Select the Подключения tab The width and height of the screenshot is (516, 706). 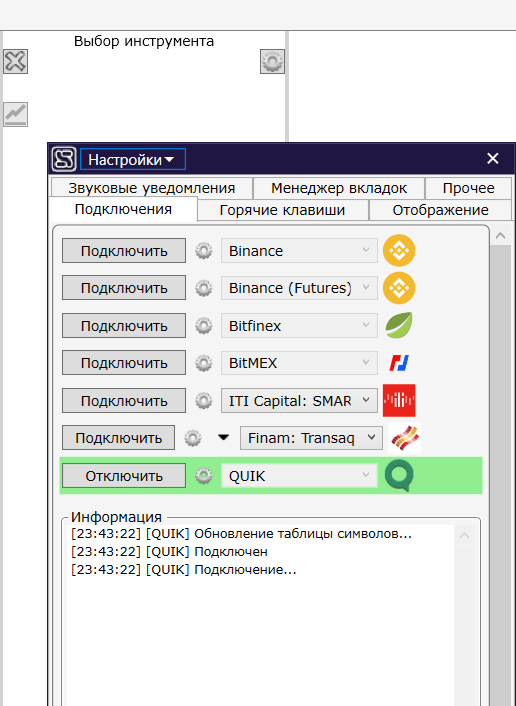tap(123, 209)
